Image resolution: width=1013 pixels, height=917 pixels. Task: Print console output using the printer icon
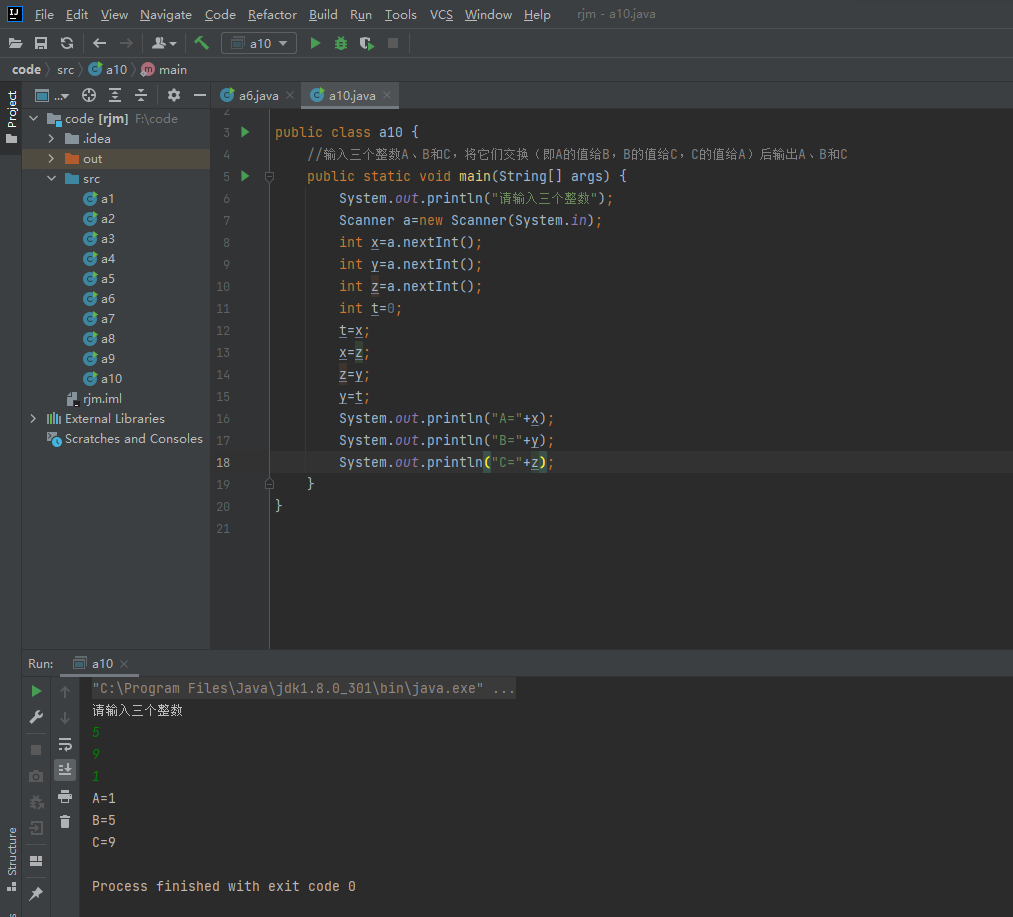65,796
